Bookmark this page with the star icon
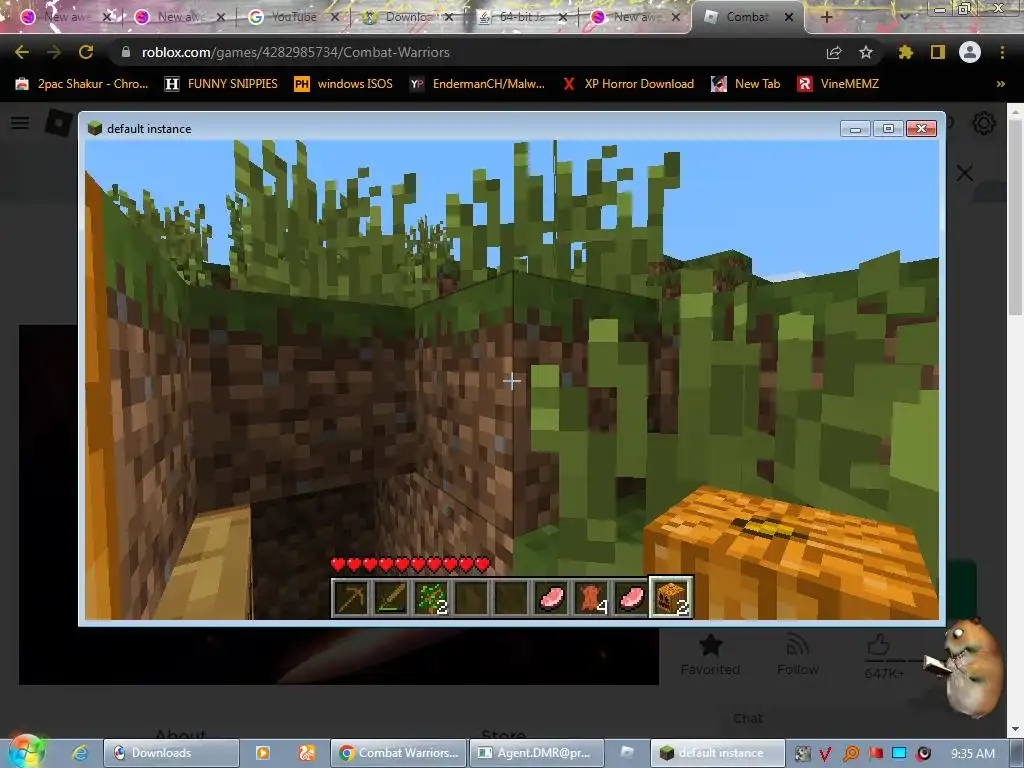Screen dimensions: 1024x768 coord(866,52)
